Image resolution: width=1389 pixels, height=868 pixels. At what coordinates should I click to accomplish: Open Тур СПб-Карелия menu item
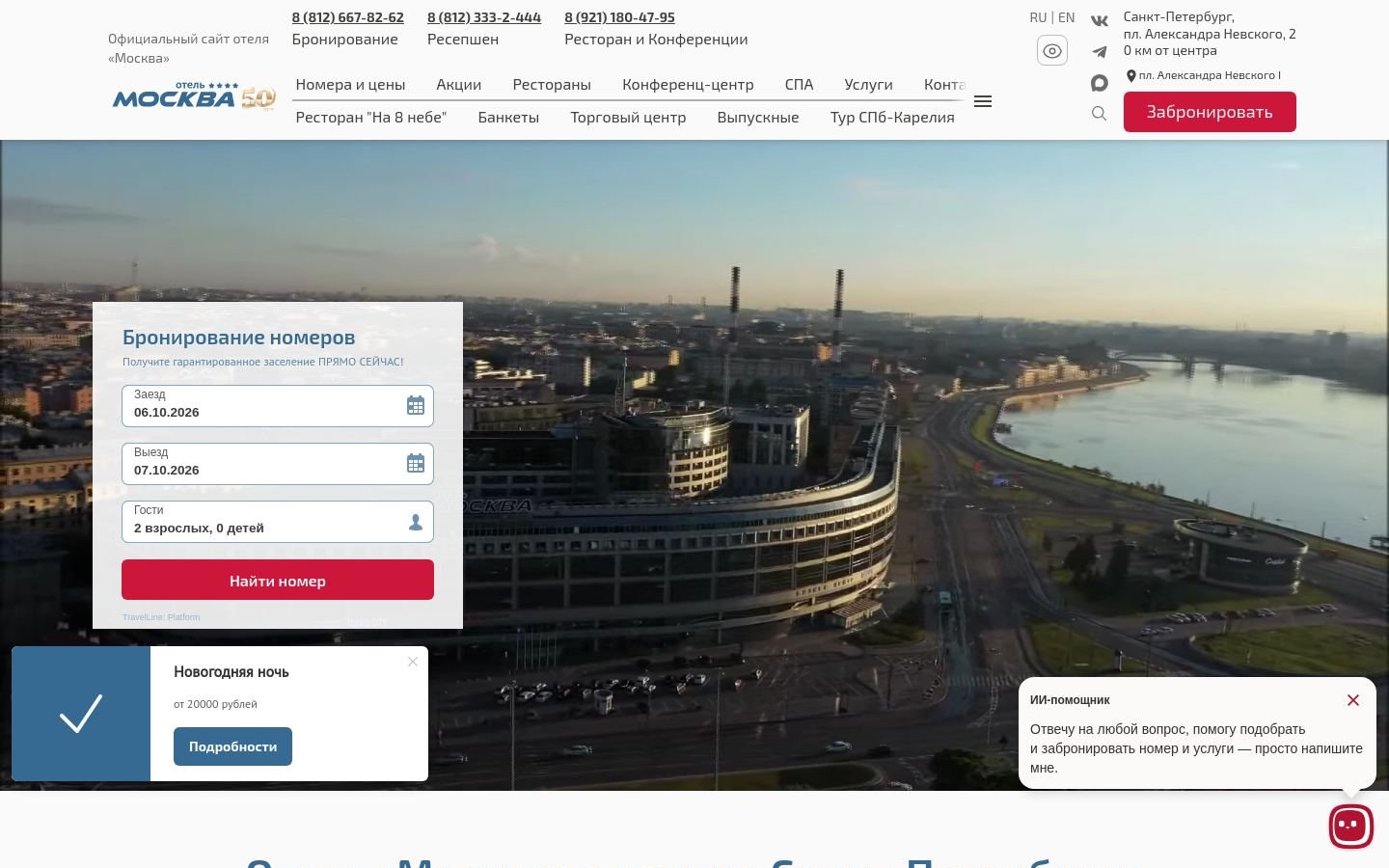coord(892,117)
